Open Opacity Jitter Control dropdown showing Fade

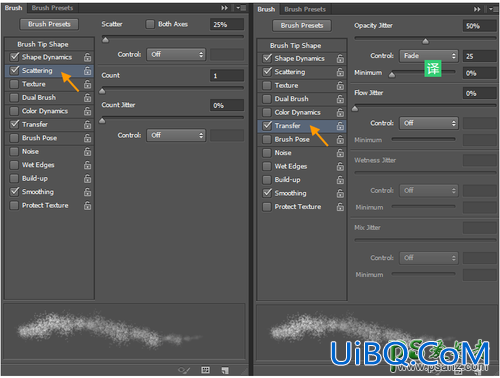pyautogui.click(x=429, y=56)
